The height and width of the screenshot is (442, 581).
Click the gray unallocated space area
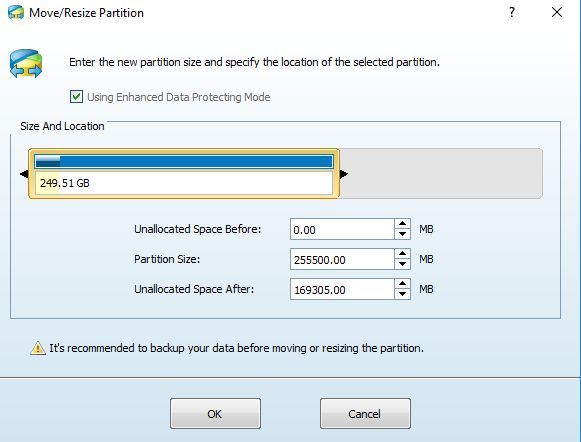point(441,174)
